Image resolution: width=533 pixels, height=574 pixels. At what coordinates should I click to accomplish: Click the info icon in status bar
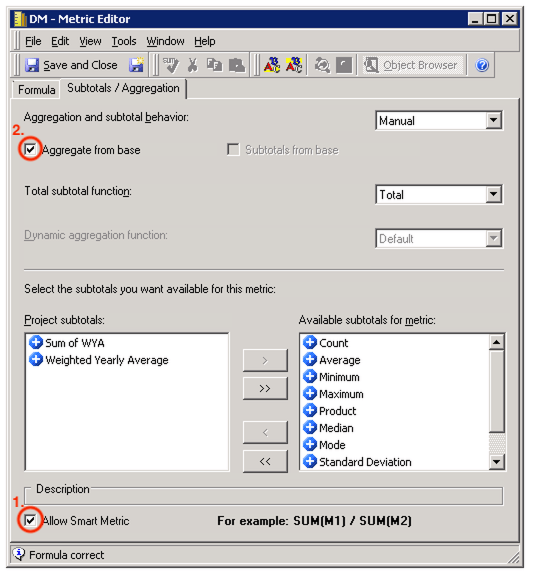point(19,554)
